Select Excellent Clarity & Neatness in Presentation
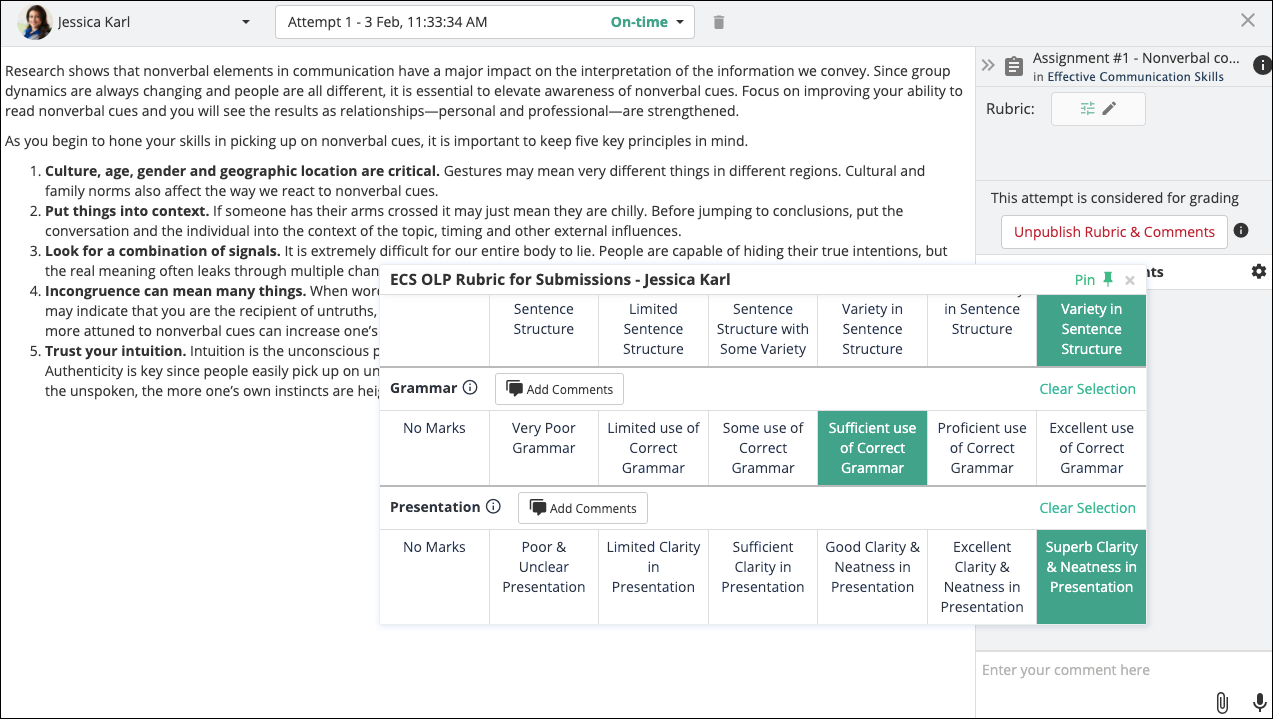 (982, 577)
